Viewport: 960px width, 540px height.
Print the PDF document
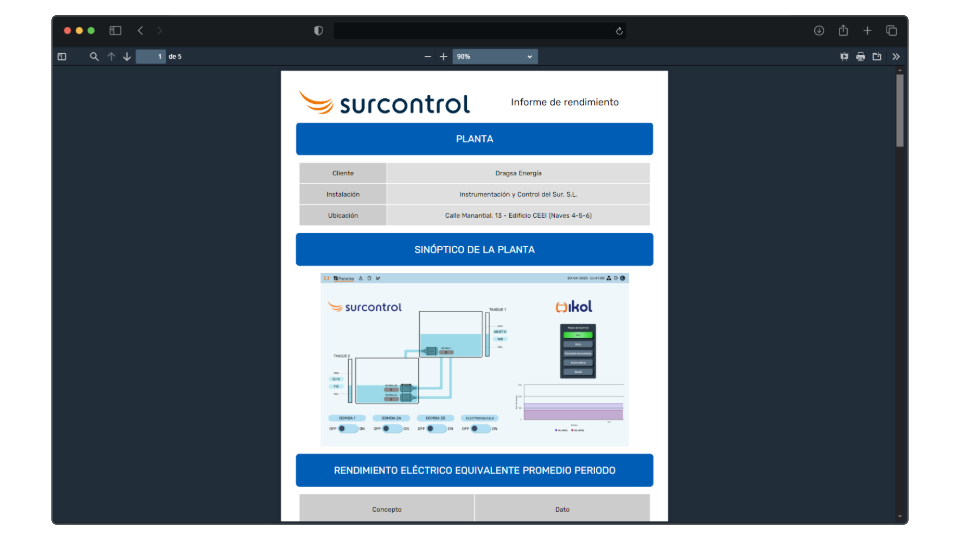click(x=860, y=57)
